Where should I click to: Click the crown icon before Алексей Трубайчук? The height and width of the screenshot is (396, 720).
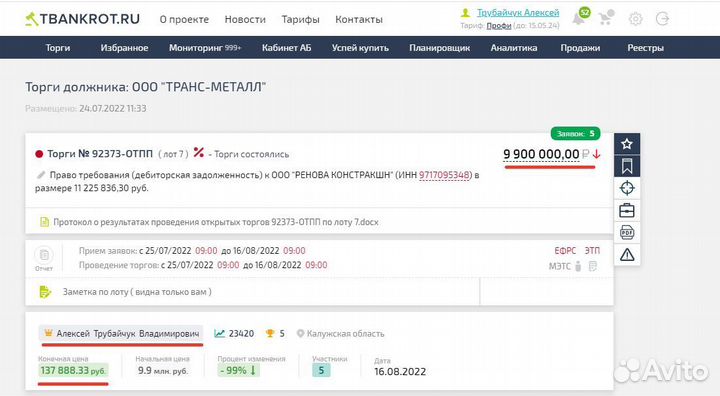tap(48, 333)
